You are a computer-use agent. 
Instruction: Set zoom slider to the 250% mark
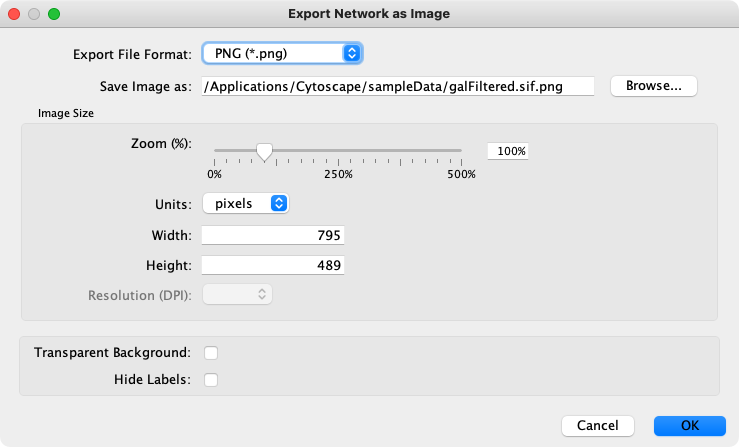coord(338,151)
